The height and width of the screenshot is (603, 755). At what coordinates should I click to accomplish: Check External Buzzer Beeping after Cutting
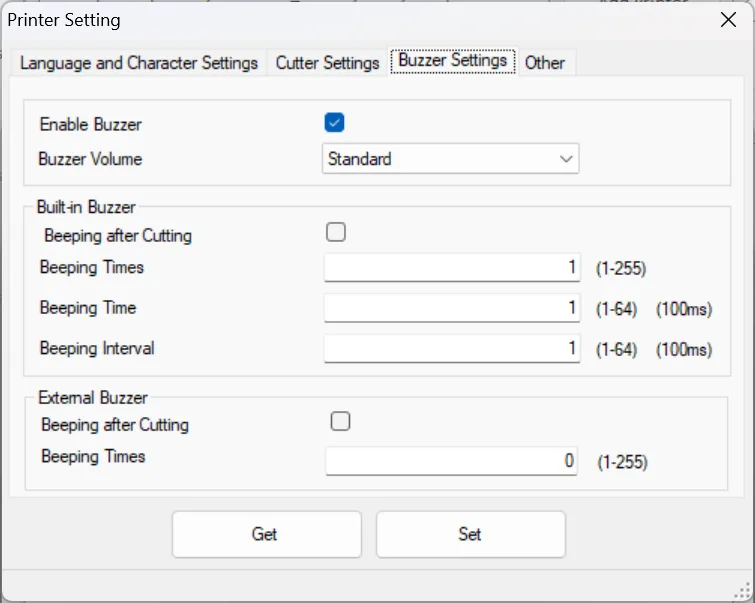click(x=340, y=422)
